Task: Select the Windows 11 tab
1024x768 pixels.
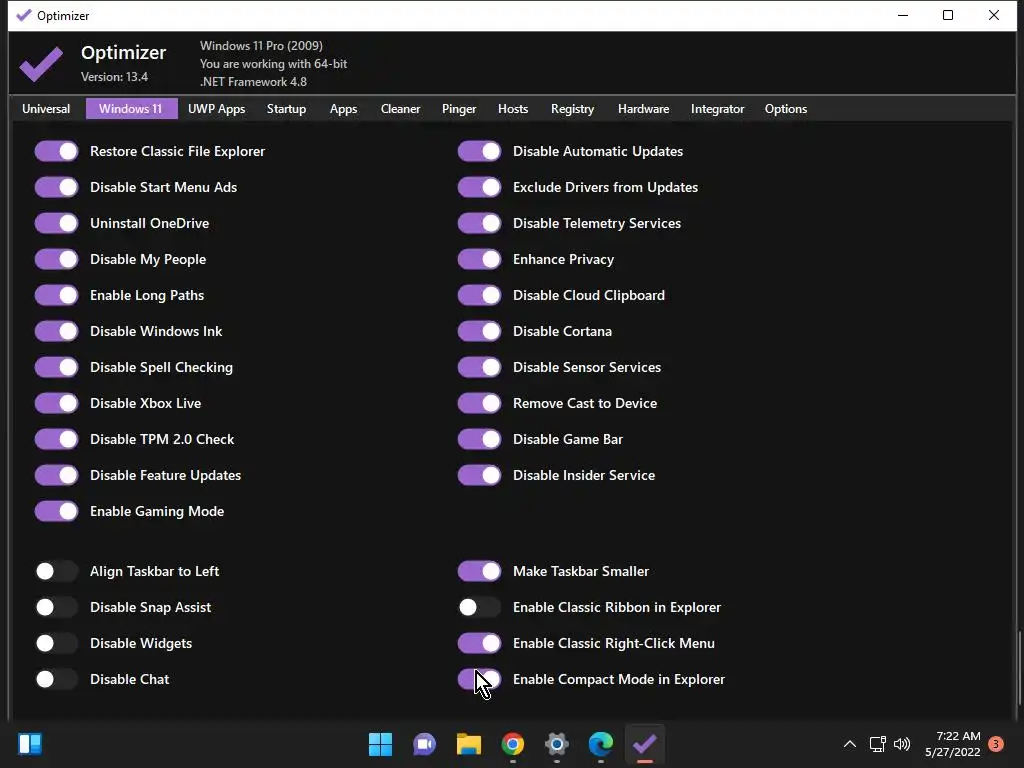Action: [131, 109]
